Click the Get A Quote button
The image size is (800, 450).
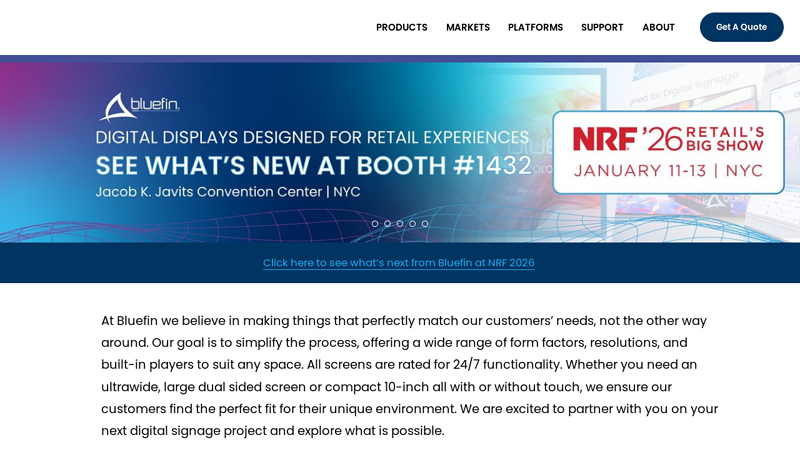pos(741,27)
